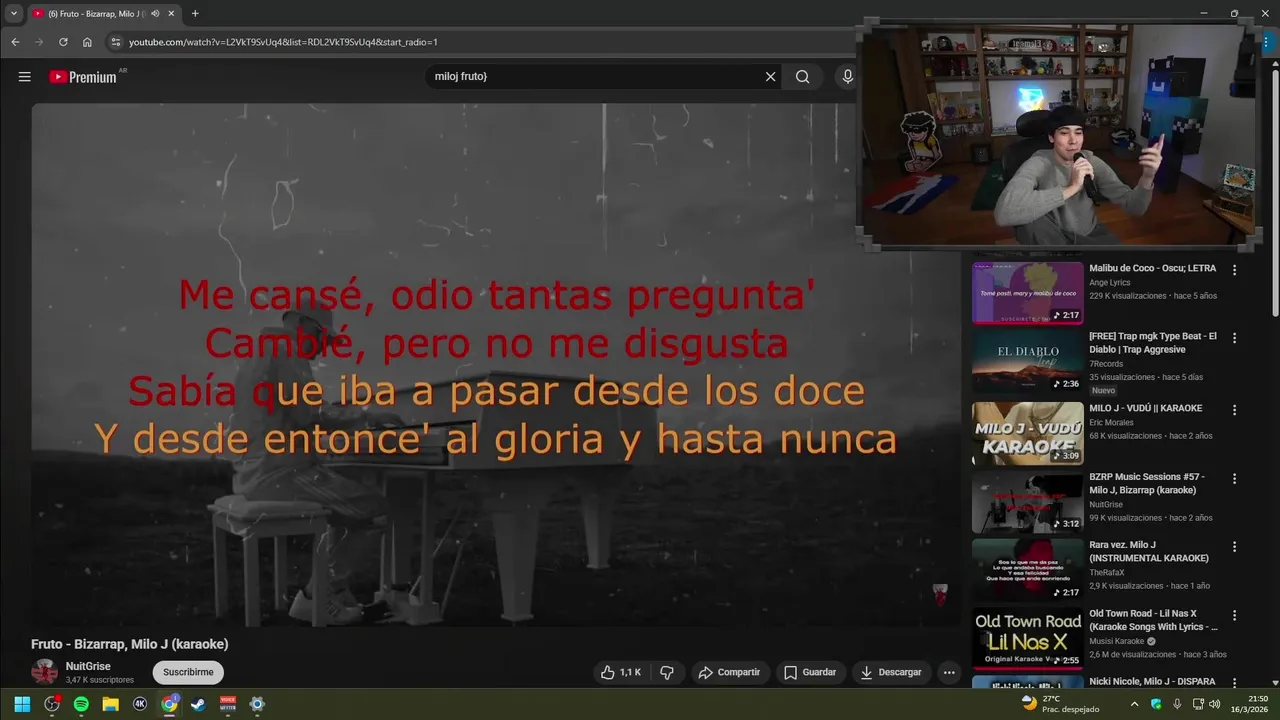Viewport: 1280px width, 720px height.
Task: Open options for Nicki Nicole DISPARA video
Action: [1234, 683]
